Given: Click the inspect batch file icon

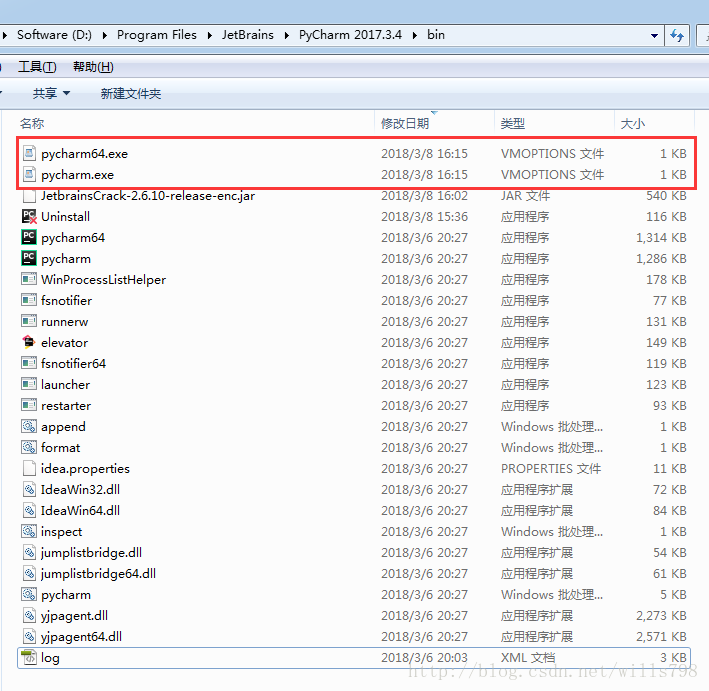Looking at the screenshot, I should 29,531.
